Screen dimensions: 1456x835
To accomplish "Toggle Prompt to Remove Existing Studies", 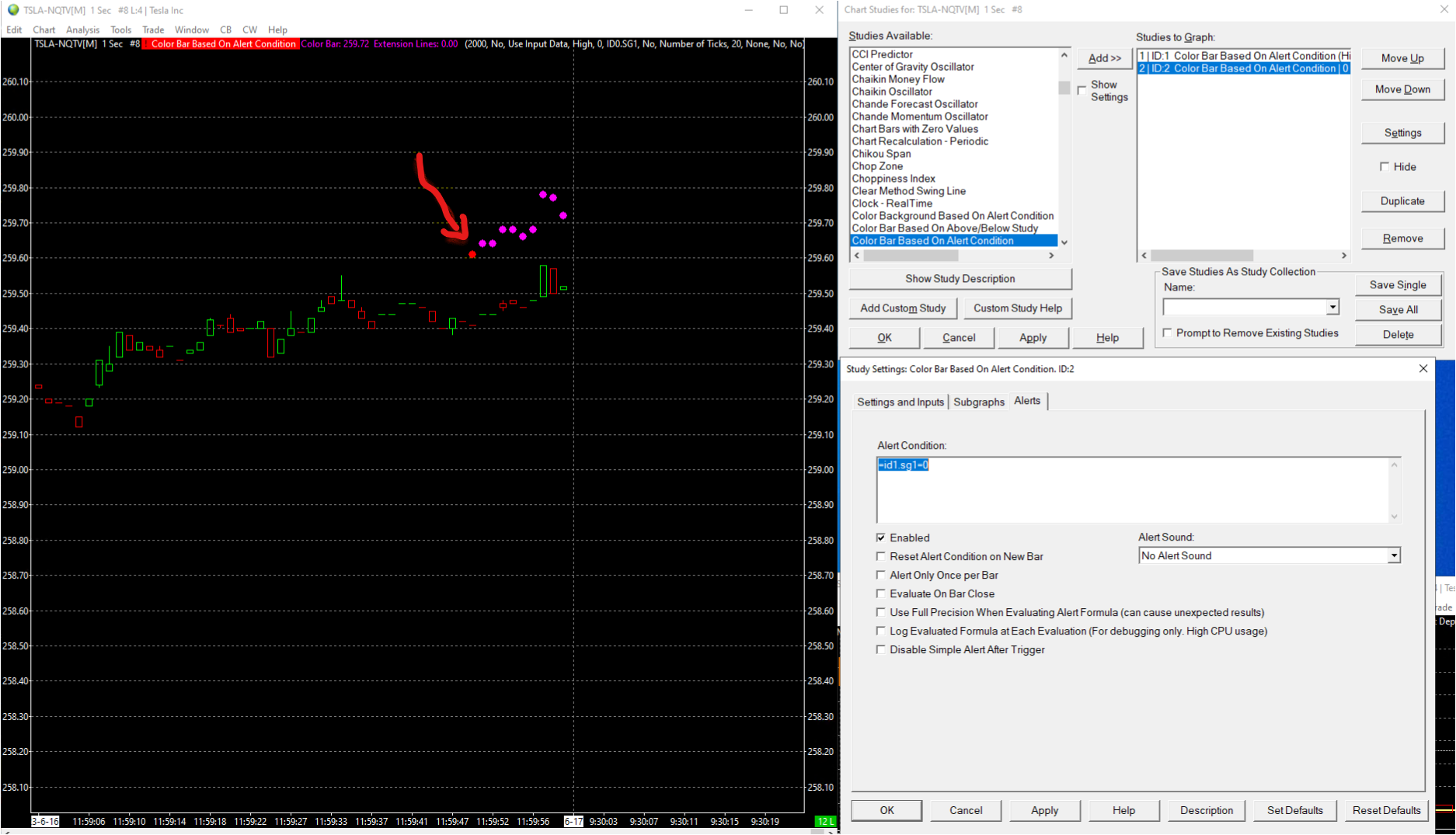I will (x=1167, y=333).
